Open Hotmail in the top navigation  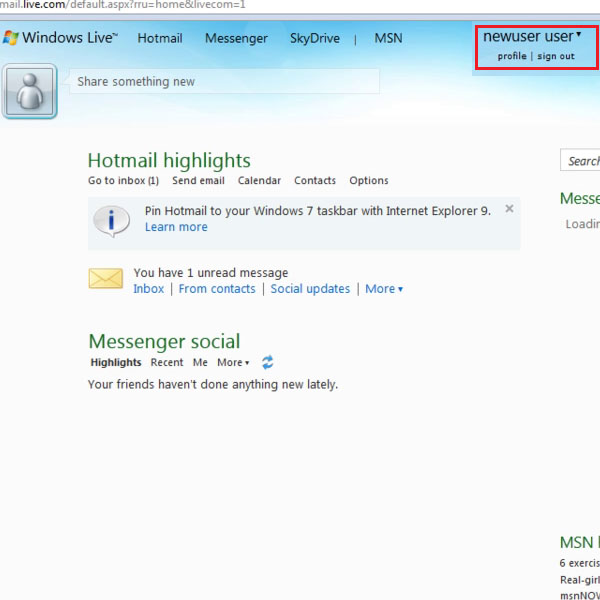click(x=160, y=38)
